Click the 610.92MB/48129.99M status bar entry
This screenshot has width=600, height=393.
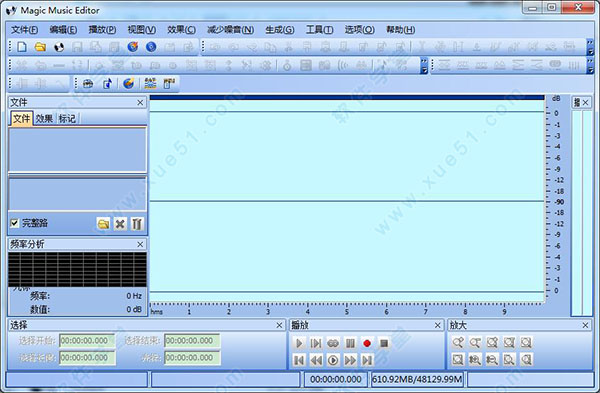[417, 379]
